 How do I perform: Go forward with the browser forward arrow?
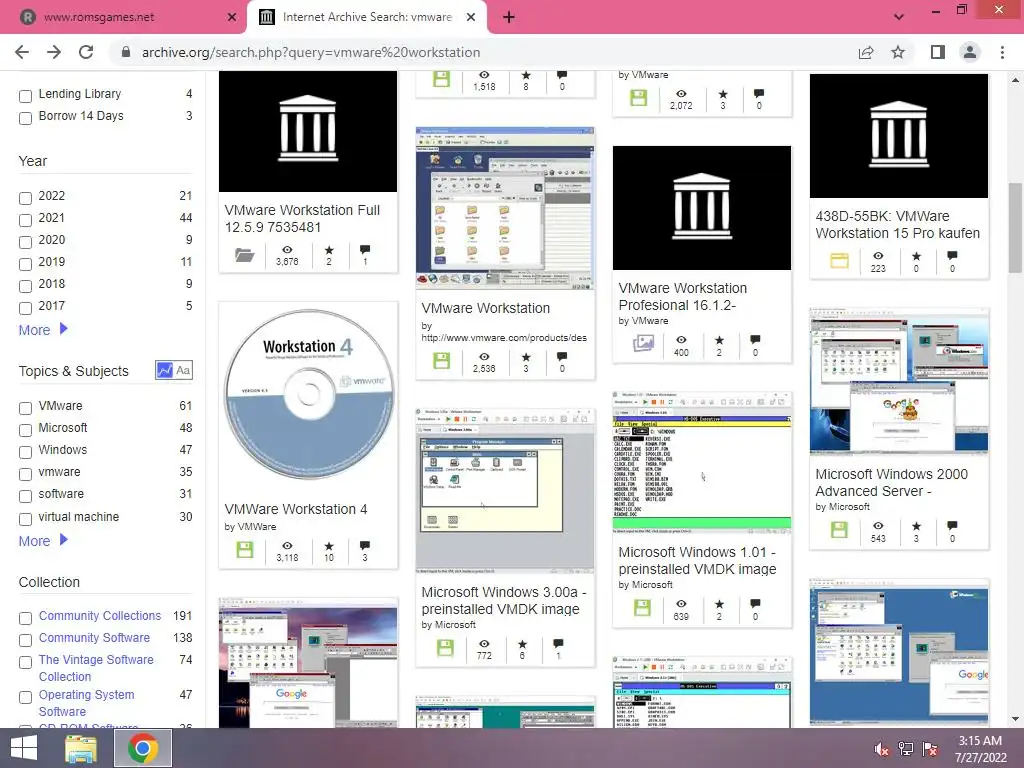[54, 52]
